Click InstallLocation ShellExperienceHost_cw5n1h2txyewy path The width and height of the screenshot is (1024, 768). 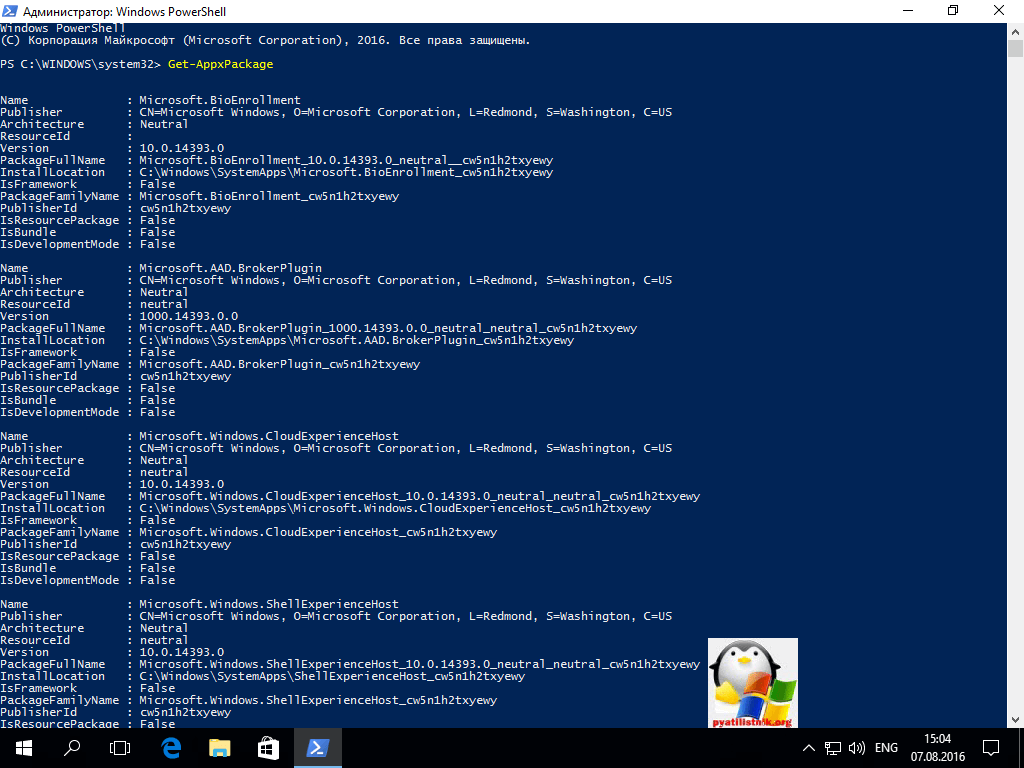pyautogui.click(x=332, y=676)
